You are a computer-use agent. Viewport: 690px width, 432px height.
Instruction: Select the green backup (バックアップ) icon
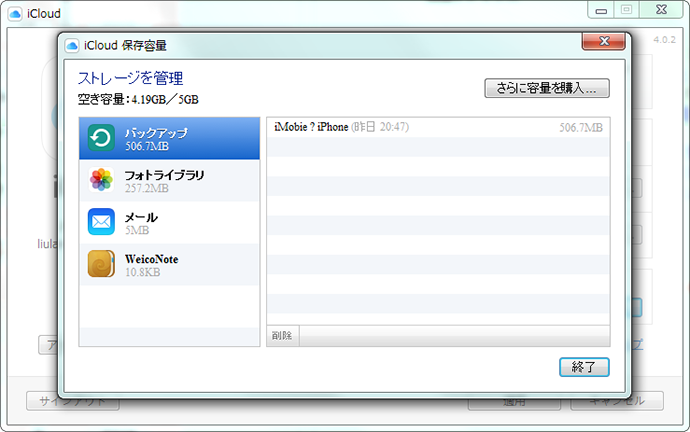(101, 138)
